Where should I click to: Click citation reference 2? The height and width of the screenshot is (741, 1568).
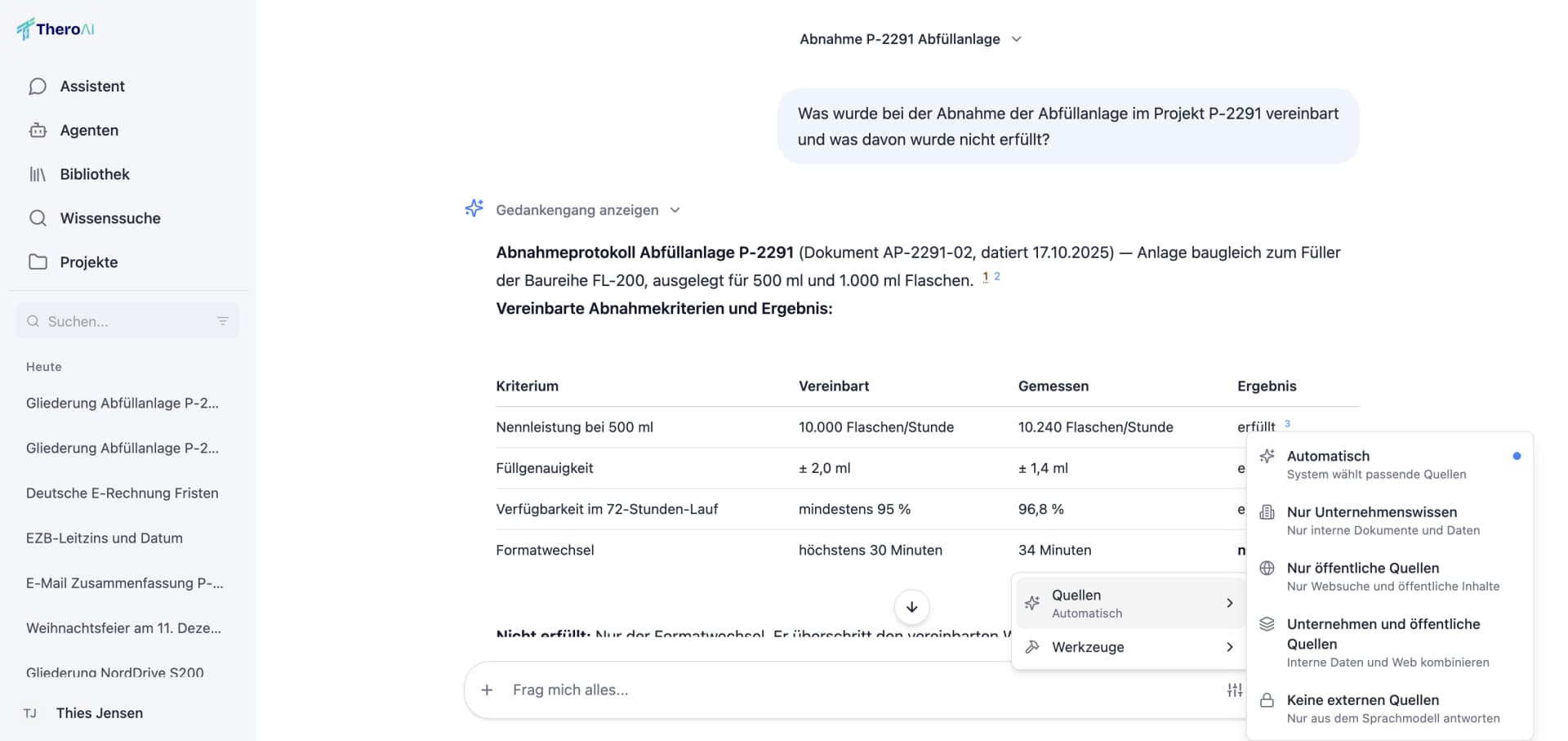(x=997, y=277)
